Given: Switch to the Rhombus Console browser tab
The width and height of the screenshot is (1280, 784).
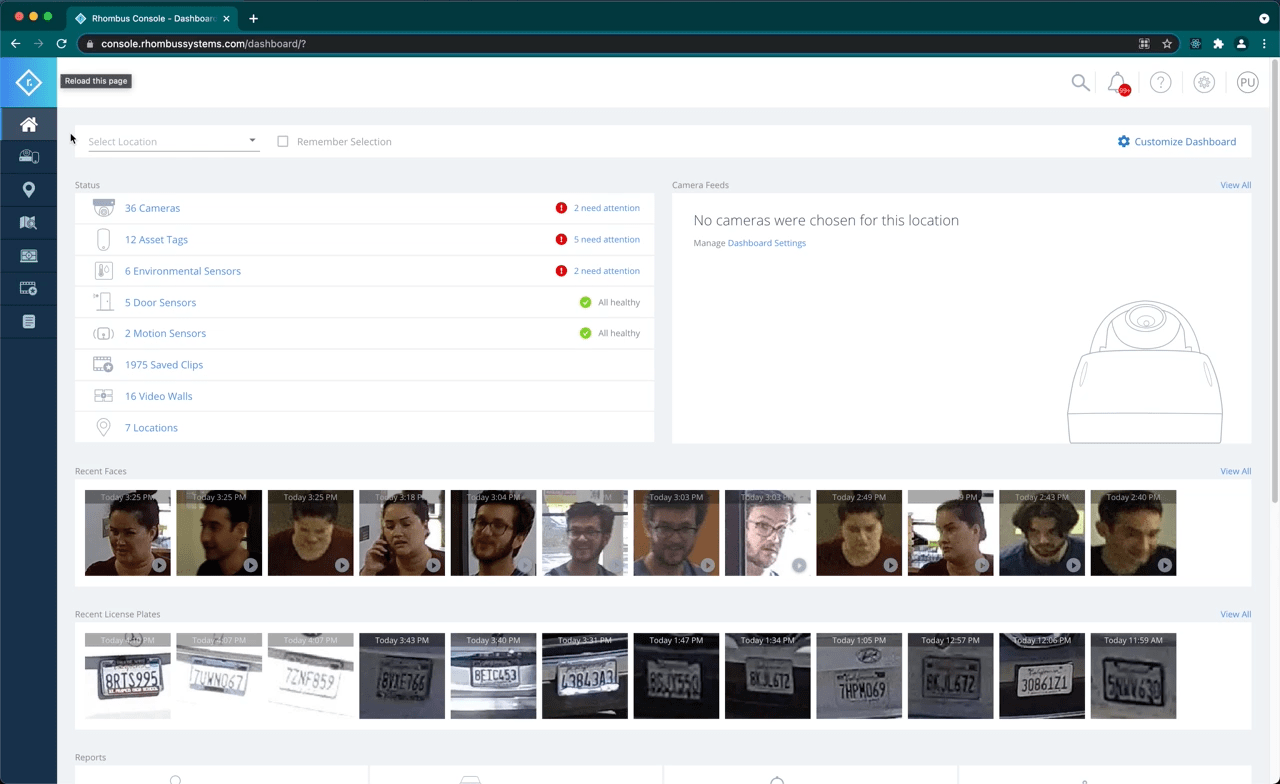Looking at the screenshot, I should [150, 18].
